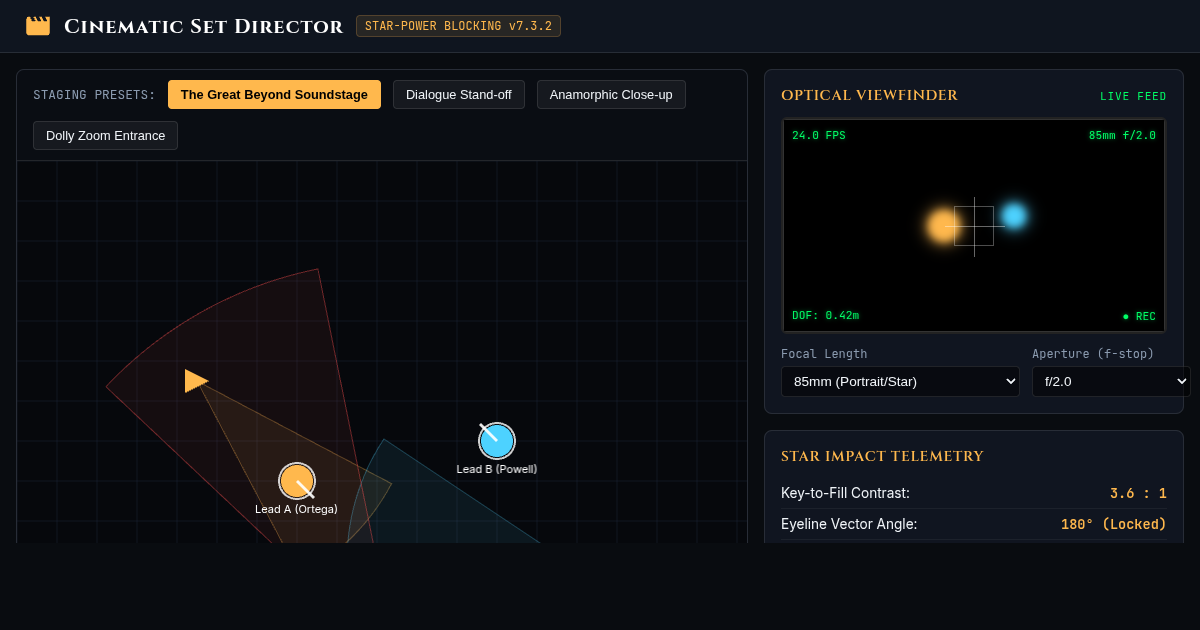Click the orange blurred subject in viewfinder
The width and height of the screenshot is (1200, 630).
tap(943, 226)
